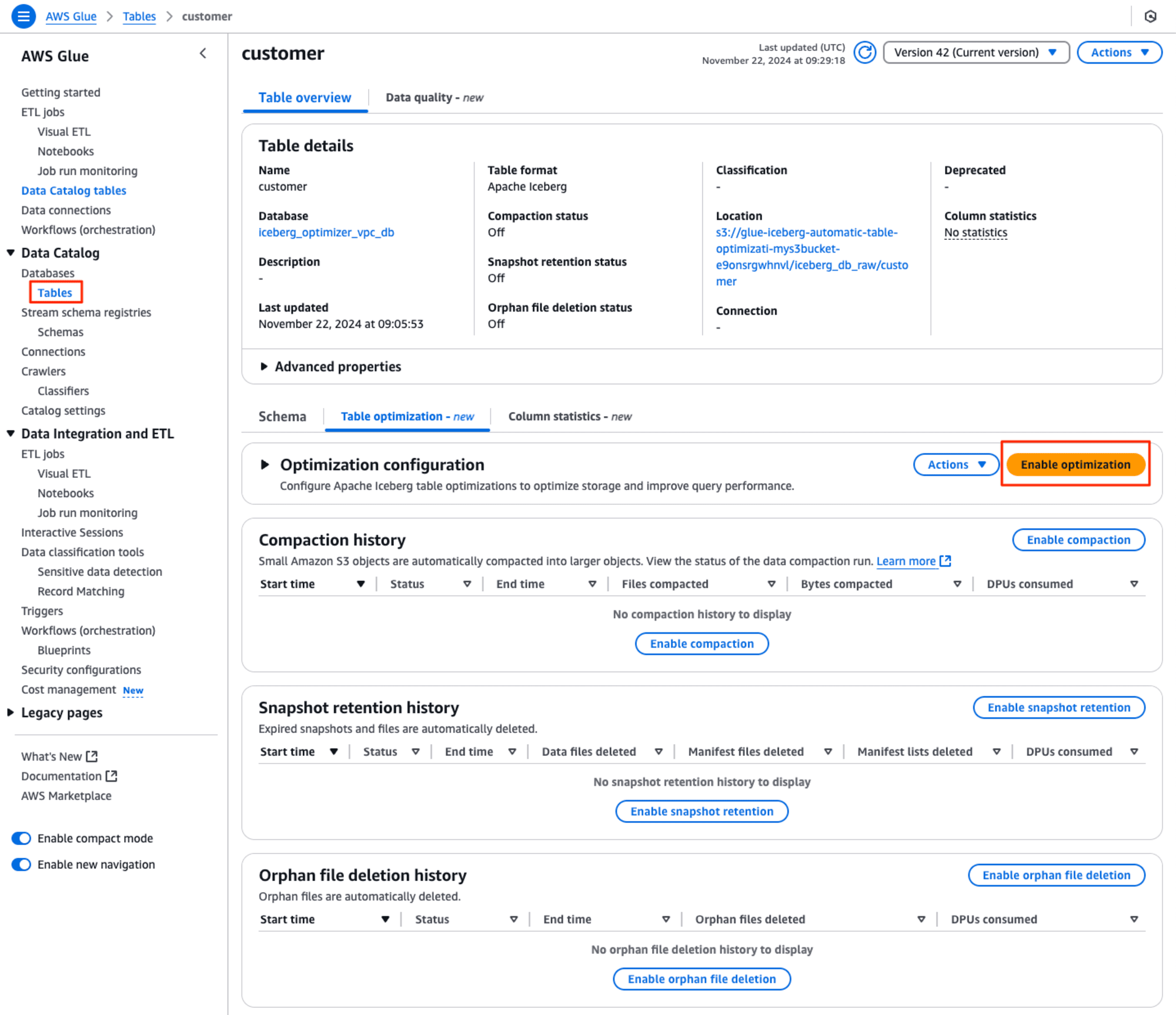Sort snapshot retention Status column arrow

pyautogui.click(x=416, y=751)
